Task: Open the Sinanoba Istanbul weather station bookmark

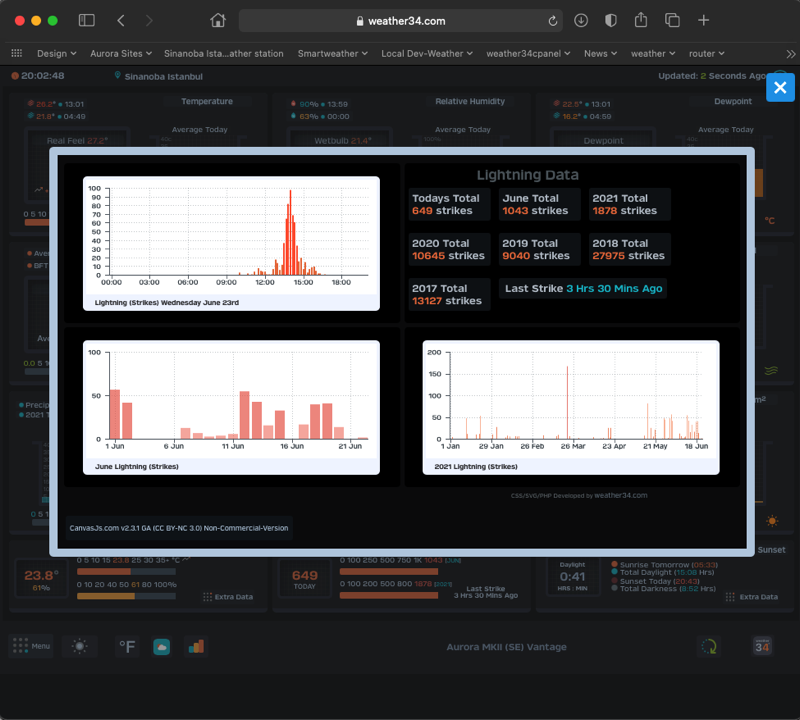Action: [x=223, y=54]
